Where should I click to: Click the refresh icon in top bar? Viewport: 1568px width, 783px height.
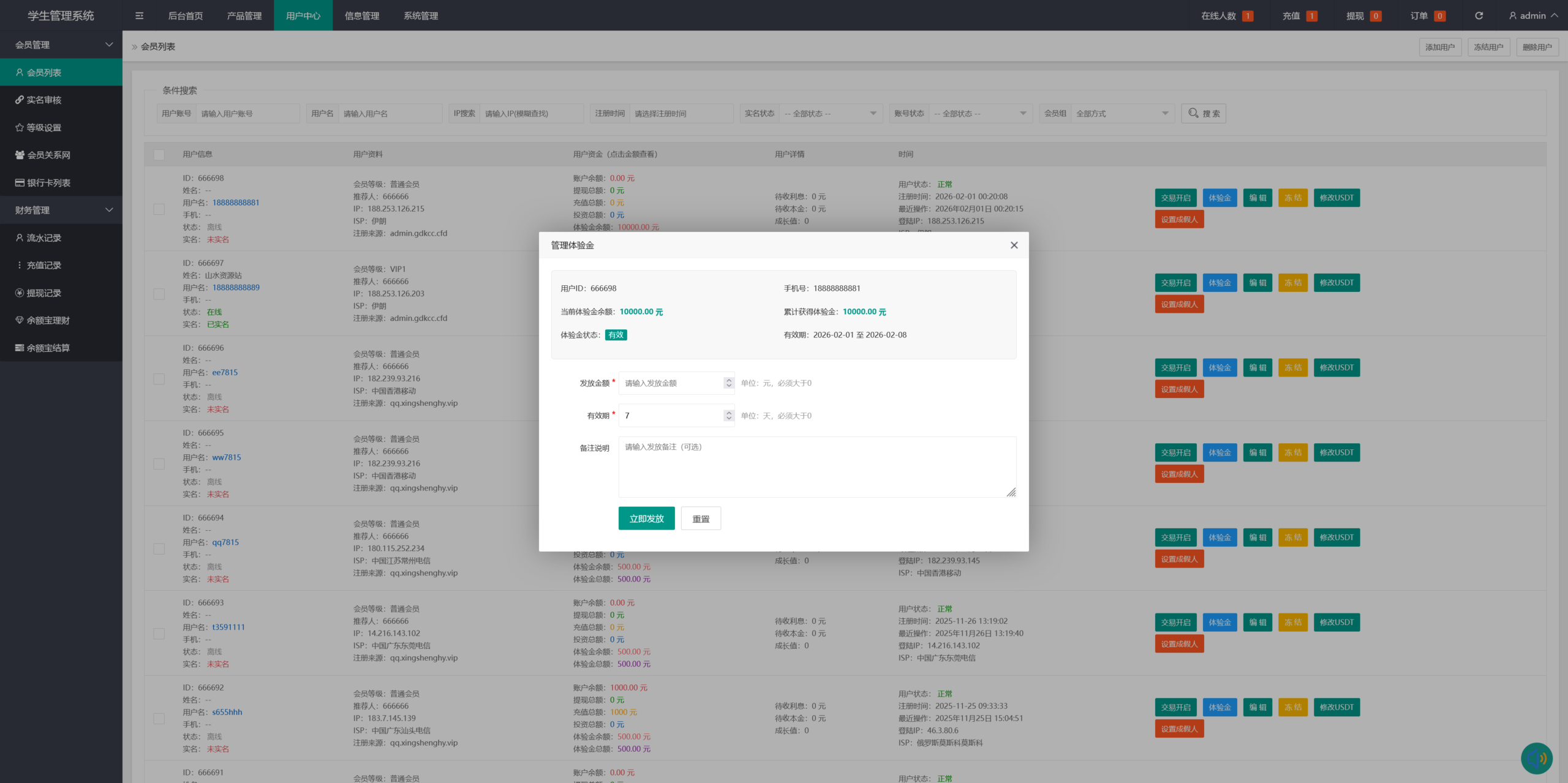tap(1479, 16)
